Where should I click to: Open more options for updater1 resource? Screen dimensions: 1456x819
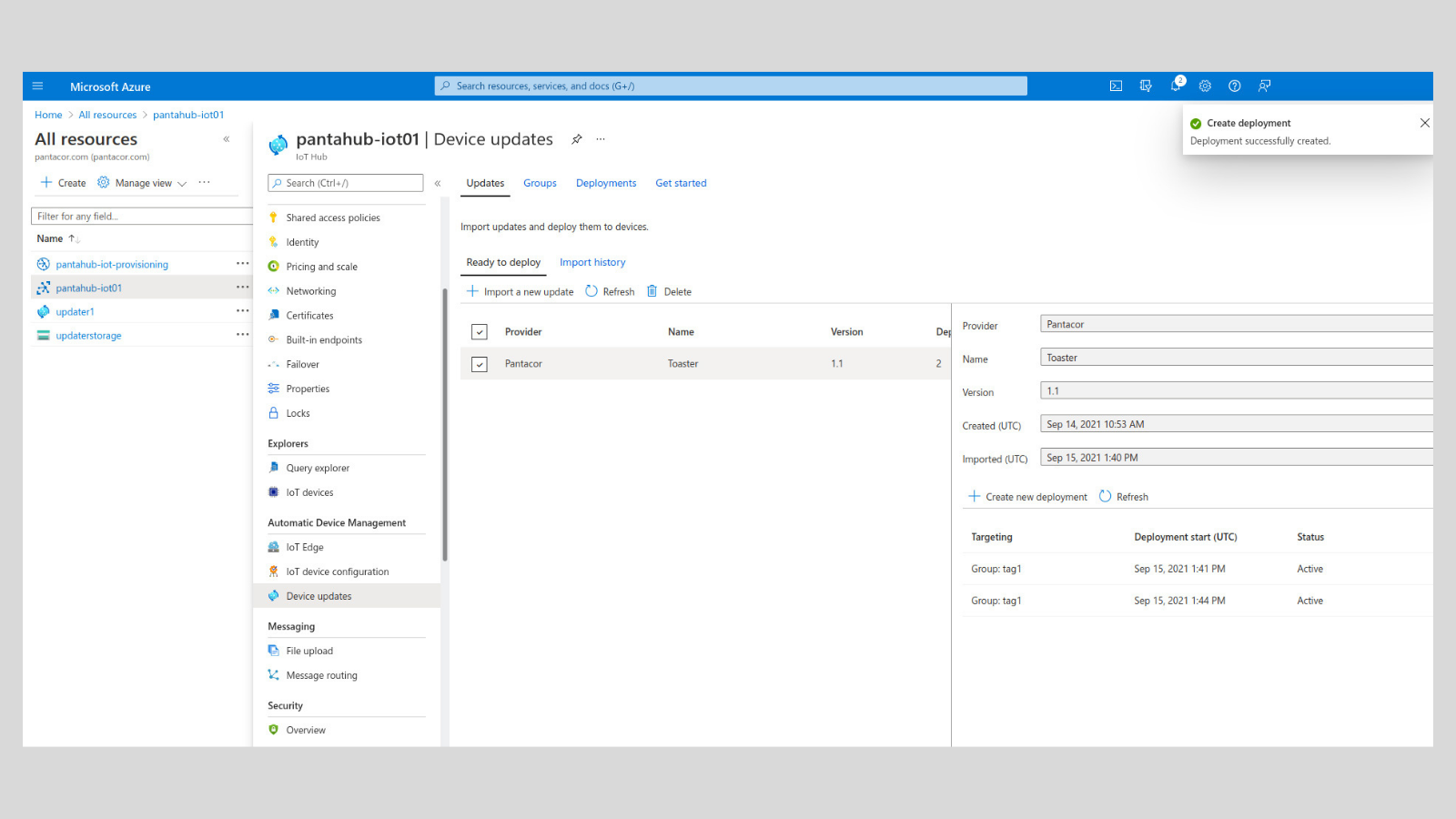pos(242,311)
